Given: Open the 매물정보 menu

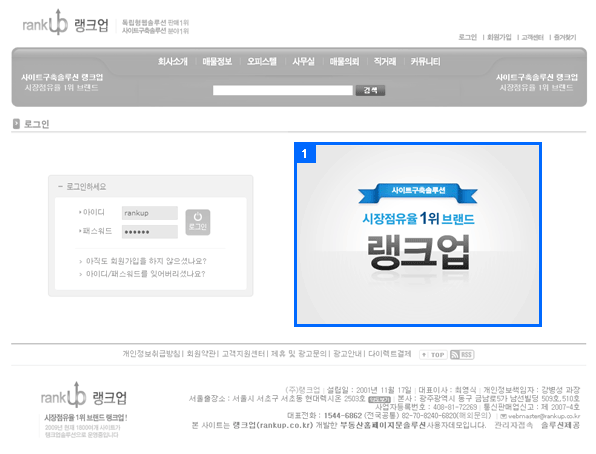Looking at the screenshot, I should [x=217, y=62].
